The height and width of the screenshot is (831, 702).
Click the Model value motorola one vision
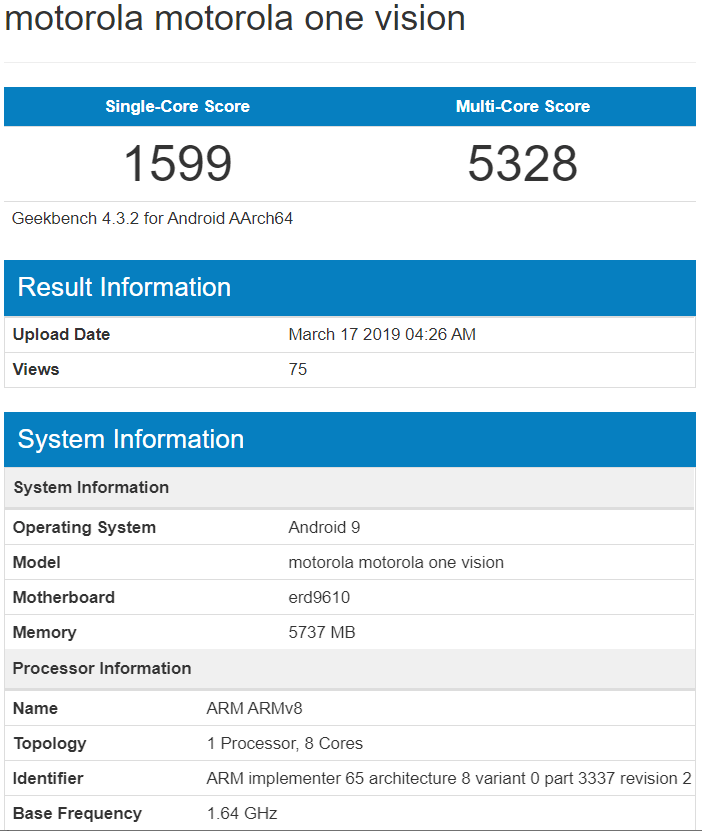[x=396, y=562]
